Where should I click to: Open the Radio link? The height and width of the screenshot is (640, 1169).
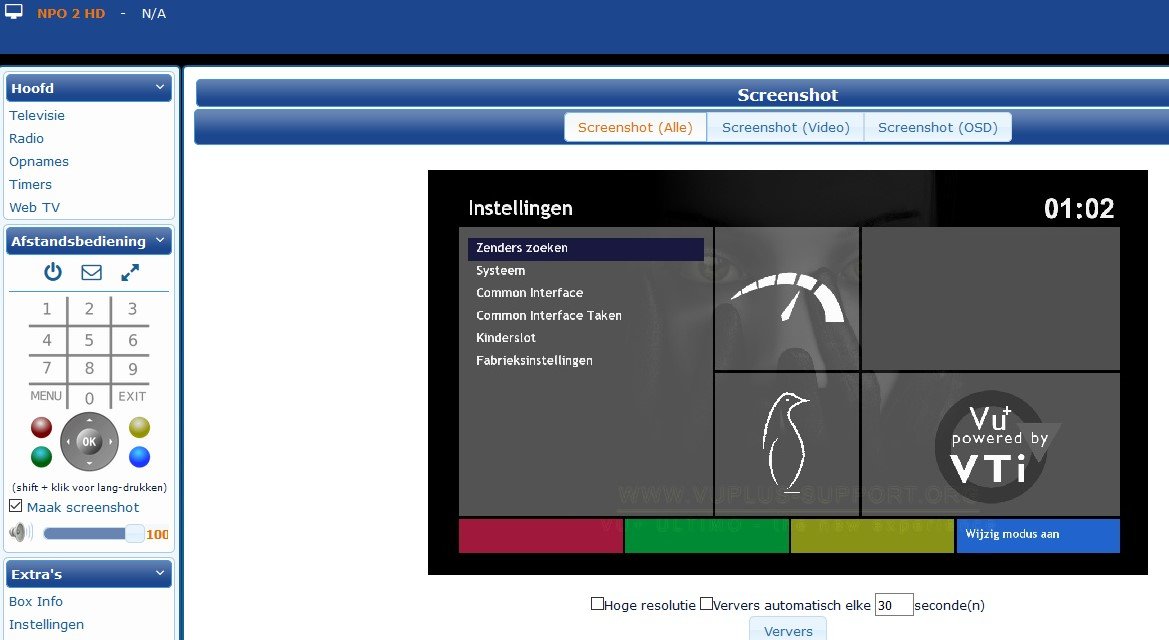click(x=26, y=139)
